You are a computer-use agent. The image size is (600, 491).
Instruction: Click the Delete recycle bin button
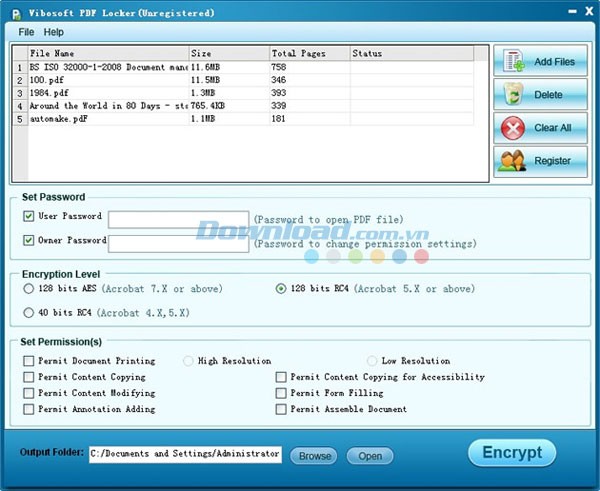[540, 94]
